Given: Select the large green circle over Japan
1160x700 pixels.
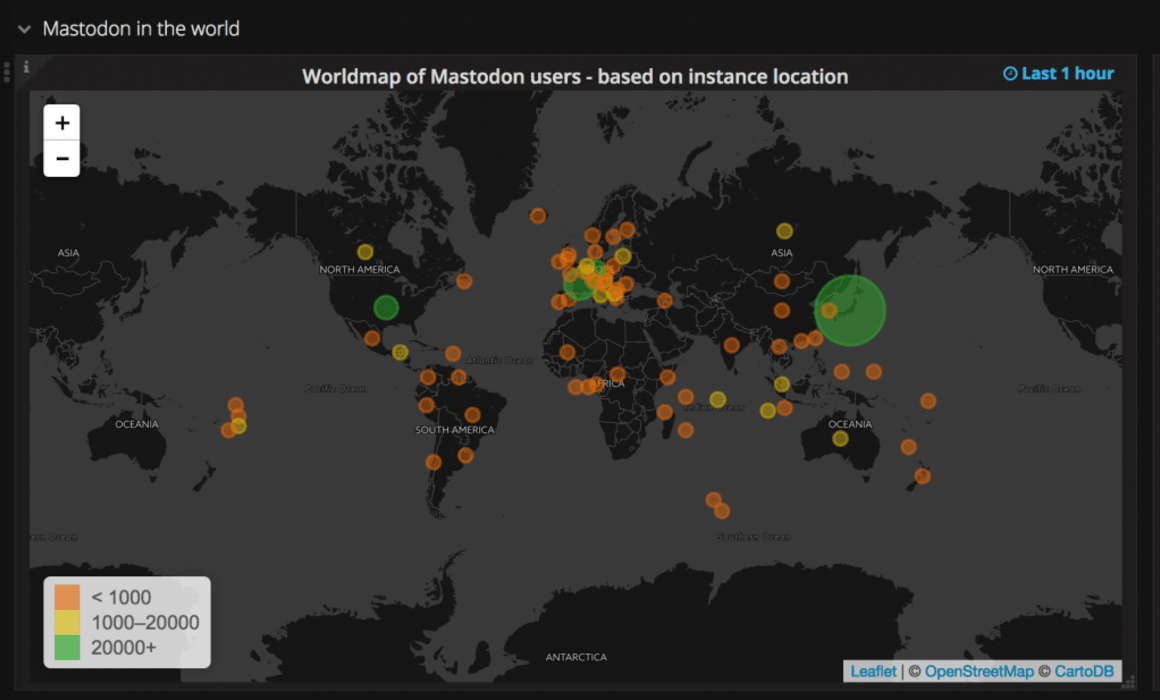Looking at the screenshot, I should click(x=850, y=311).
